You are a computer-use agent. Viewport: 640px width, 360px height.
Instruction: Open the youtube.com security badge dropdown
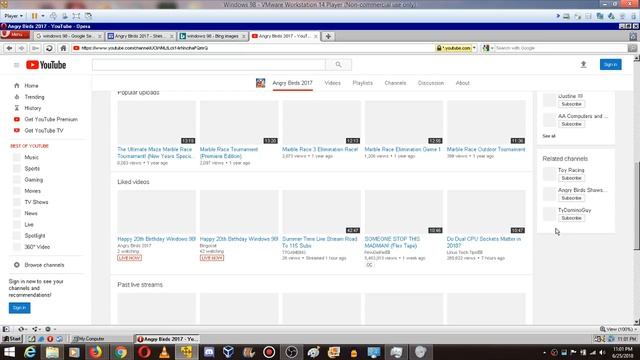(456, 48)
